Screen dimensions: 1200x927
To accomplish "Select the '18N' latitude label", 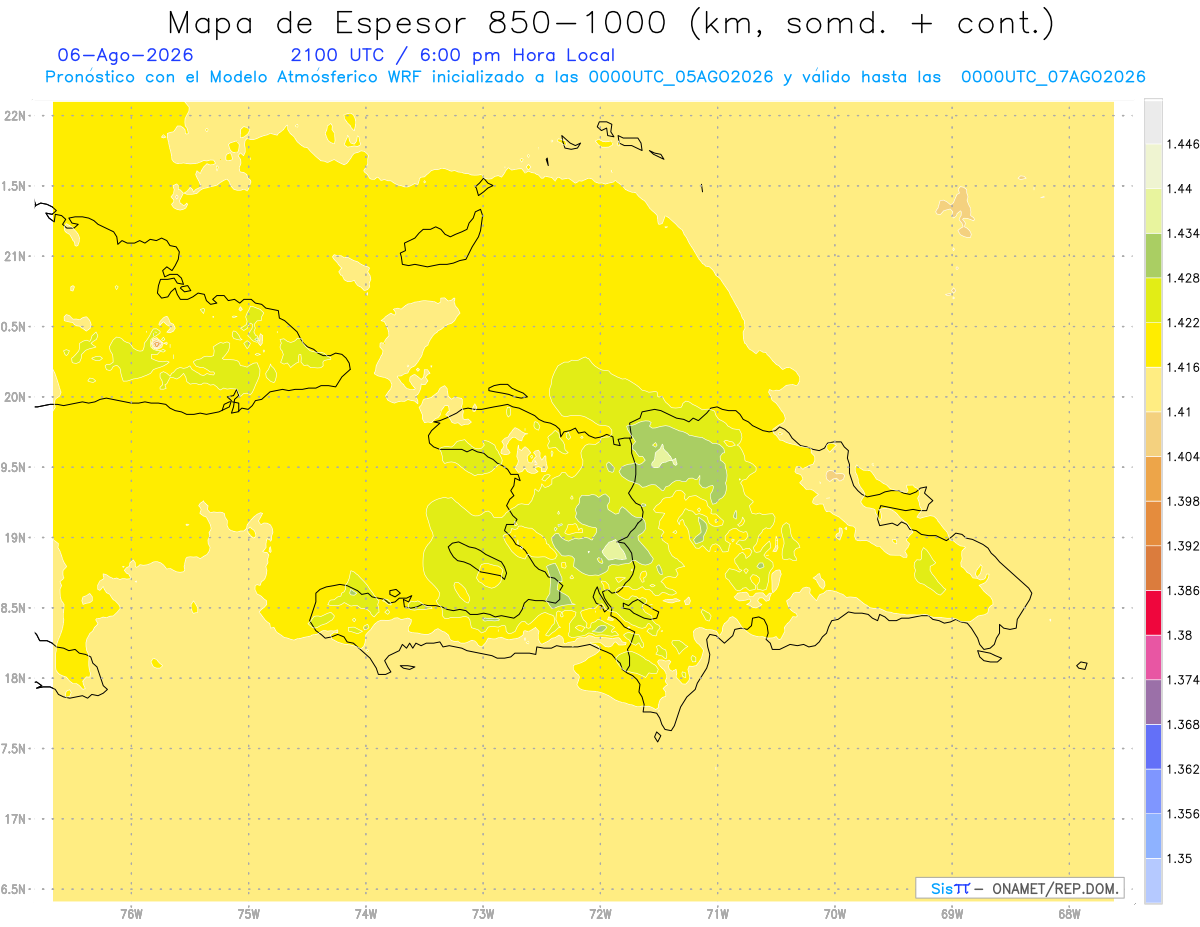I will (15, 678).
